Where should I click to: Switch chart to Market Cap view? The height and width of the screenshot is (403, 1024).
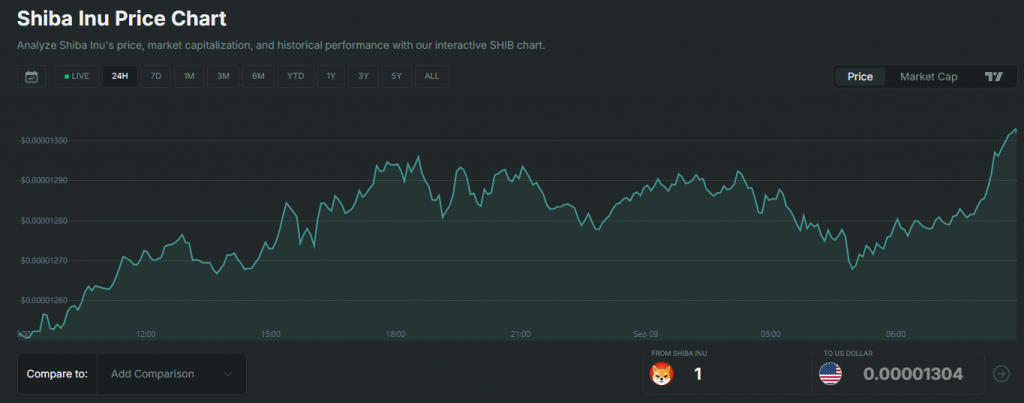(x=928, y=77)
